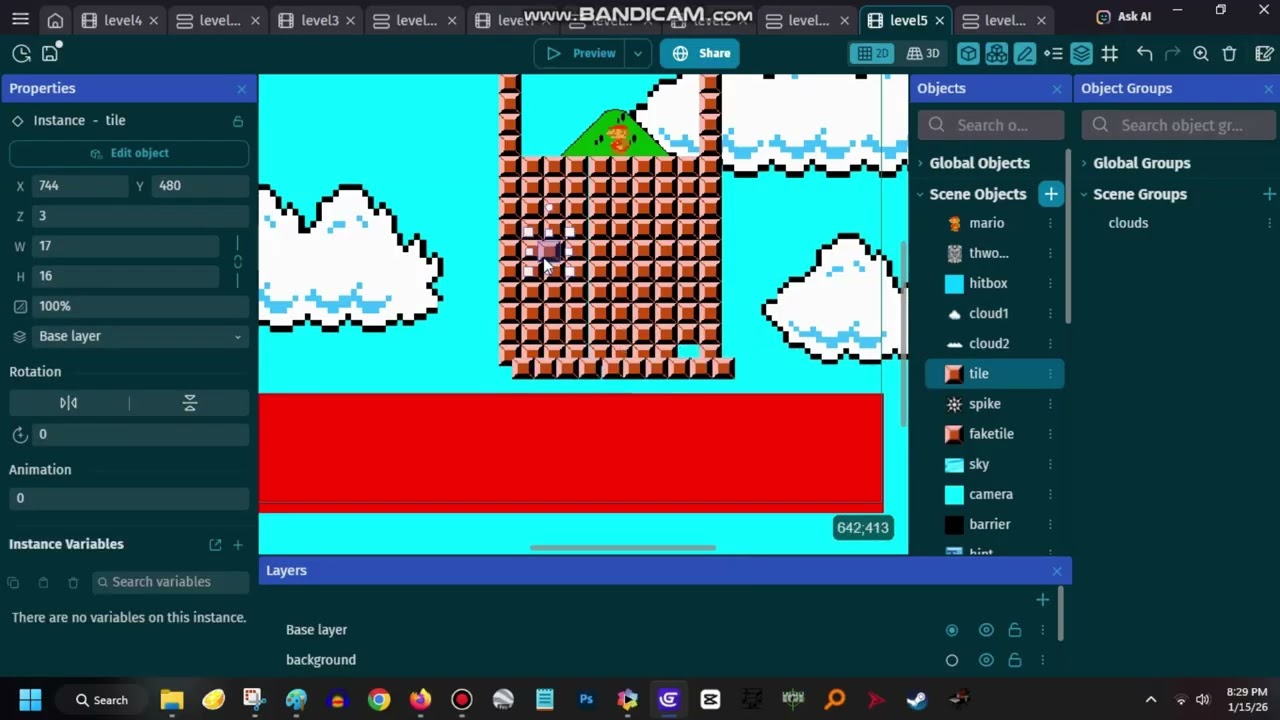Open the Preview options dropdown arrow
This screenshot has height=720, width=1280.
[638, 54]
